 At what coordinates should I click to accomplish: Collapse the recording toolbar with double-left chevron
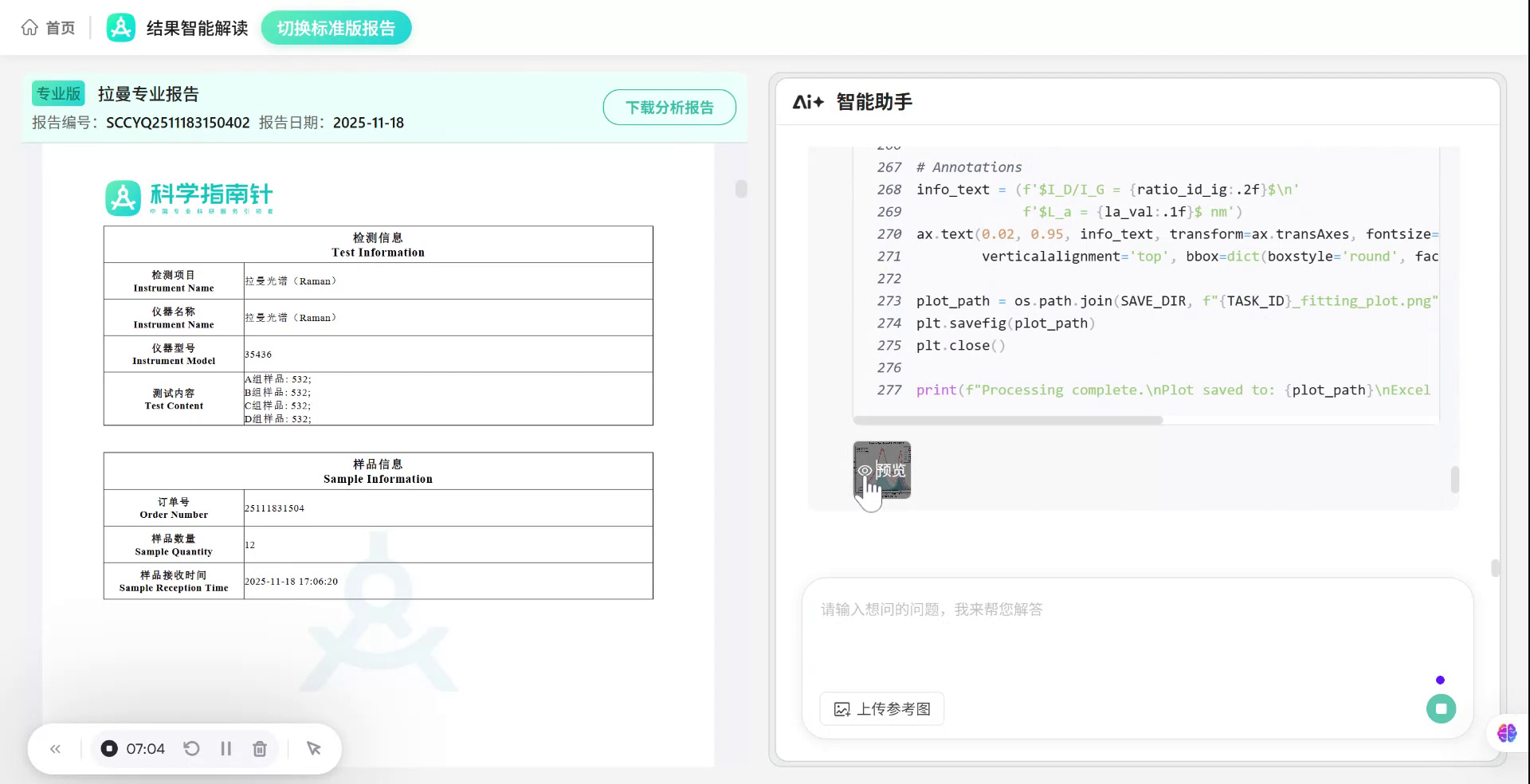(55, 748)
